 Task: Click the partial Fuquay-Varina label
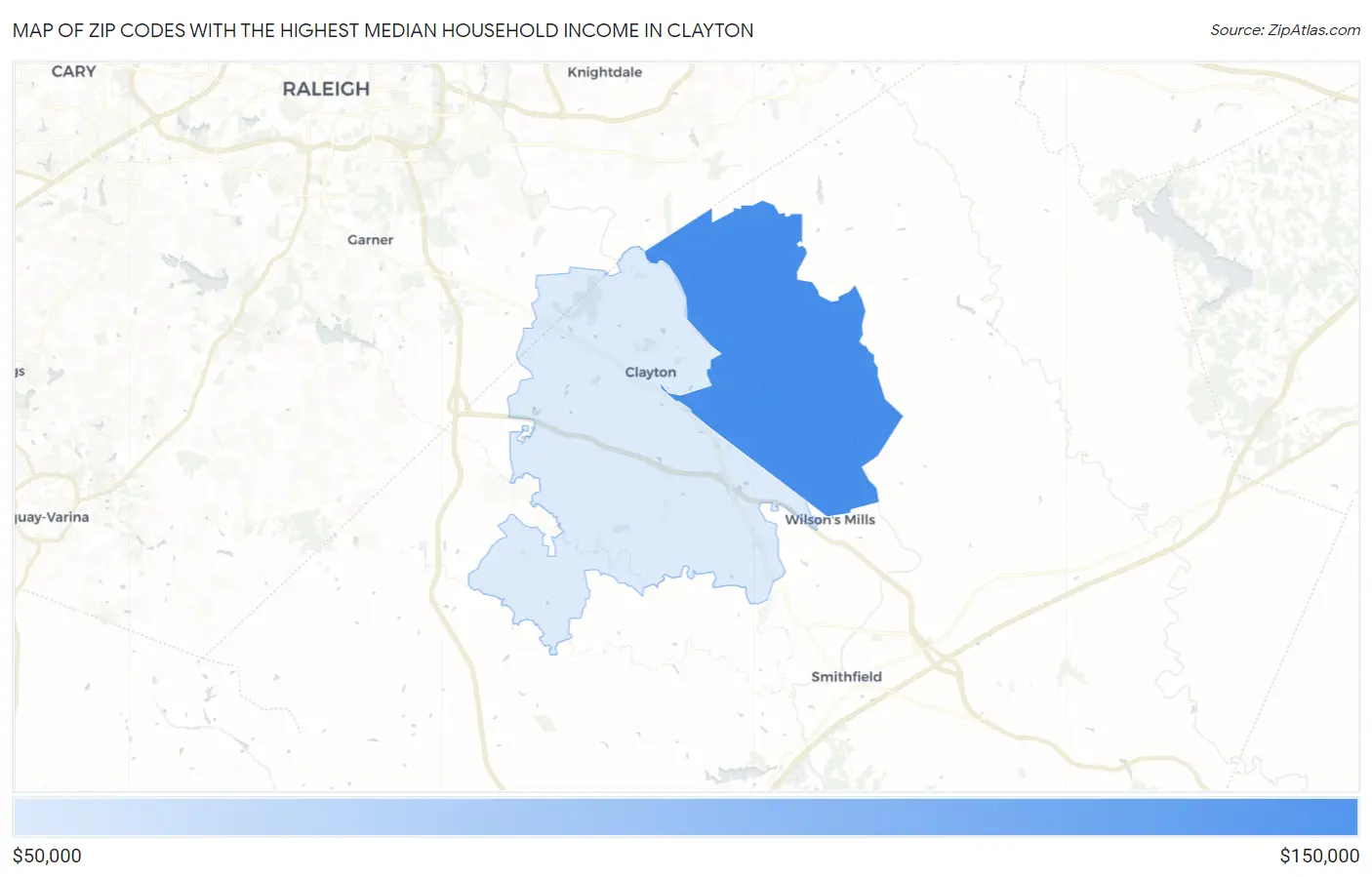click(53, 517)
